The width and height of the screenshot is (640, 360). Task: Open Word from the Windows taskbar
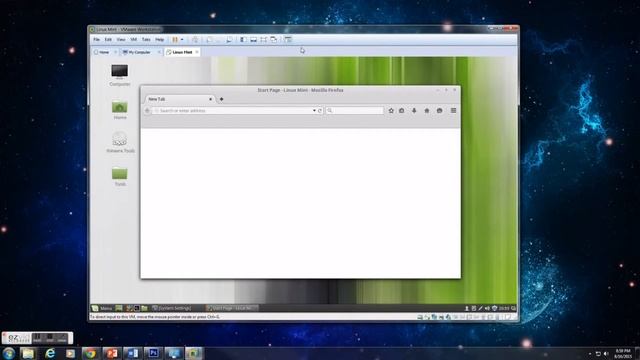point(132,353)
